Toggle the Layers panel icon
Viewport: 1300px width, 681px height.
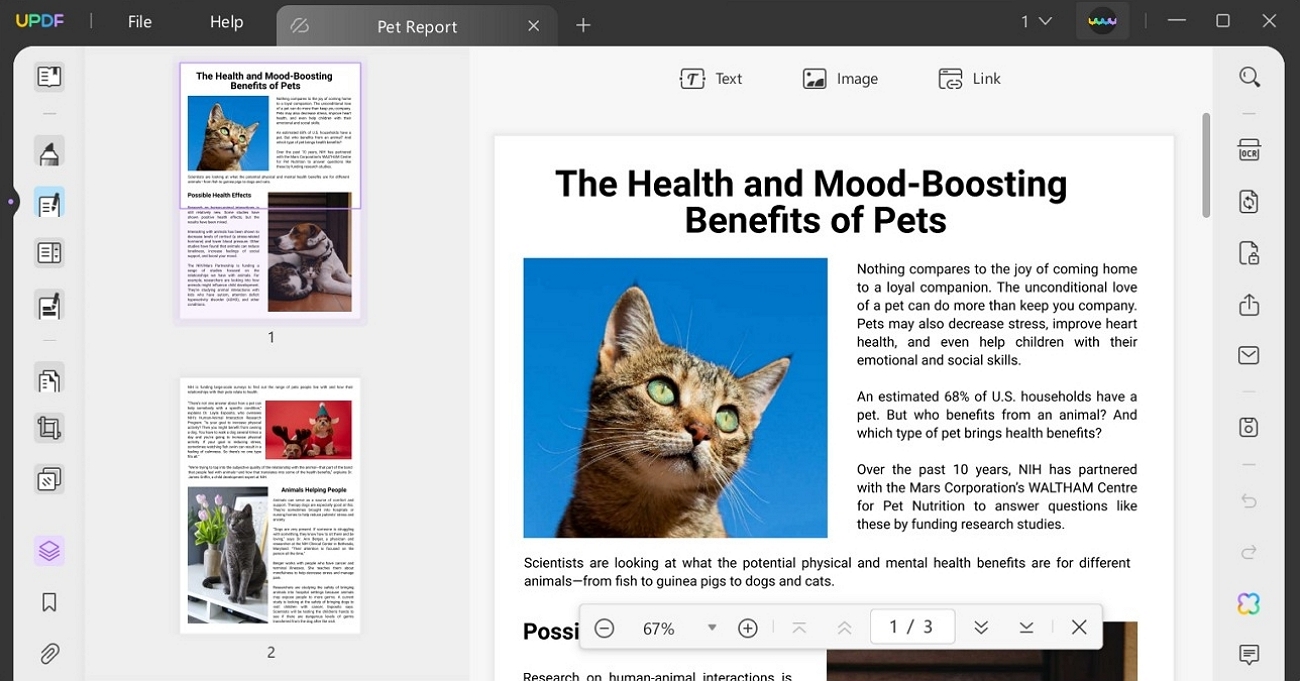(49, 550)
